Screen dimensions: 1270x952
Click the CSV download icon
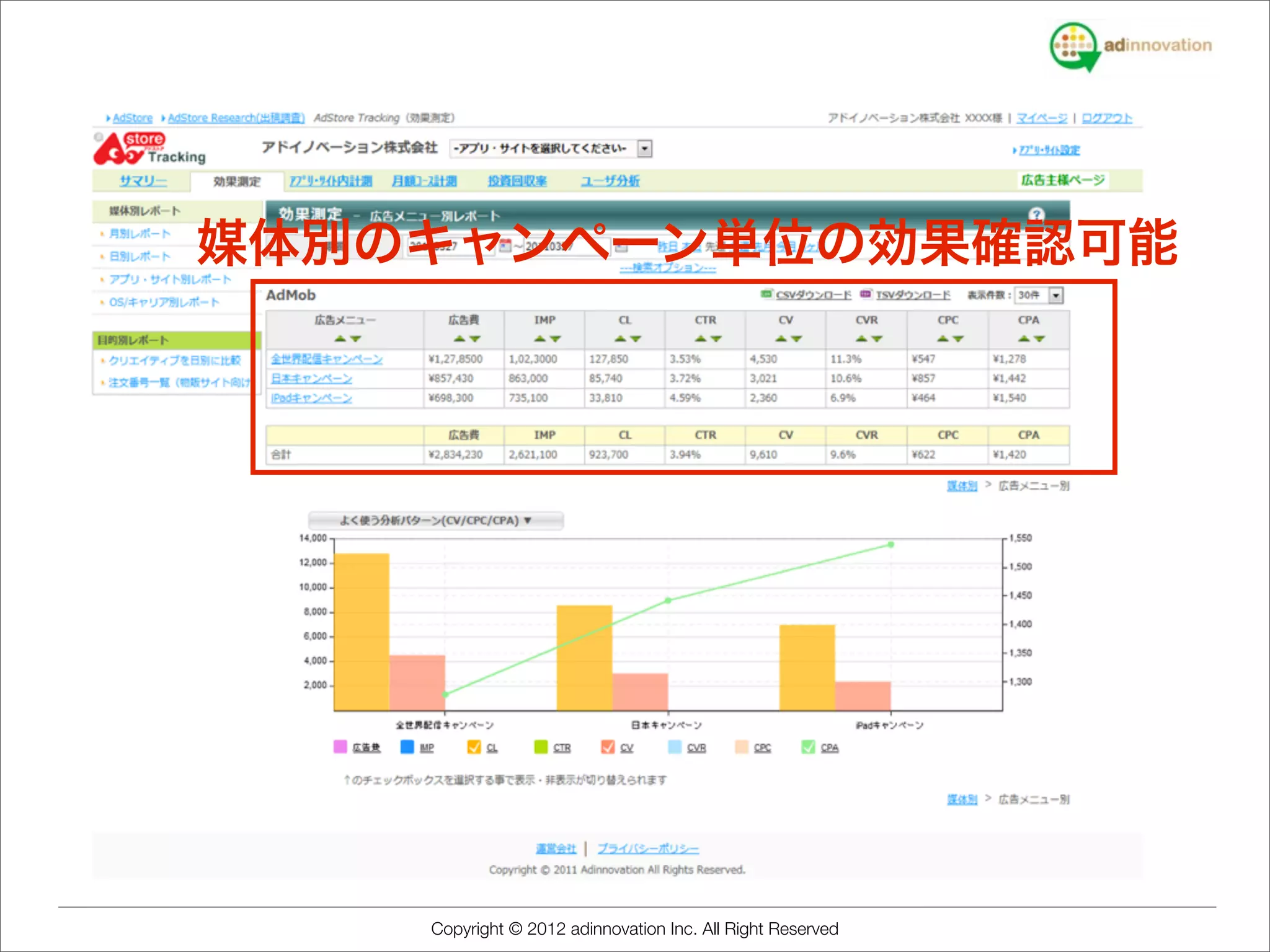click(x=767, y=294)
